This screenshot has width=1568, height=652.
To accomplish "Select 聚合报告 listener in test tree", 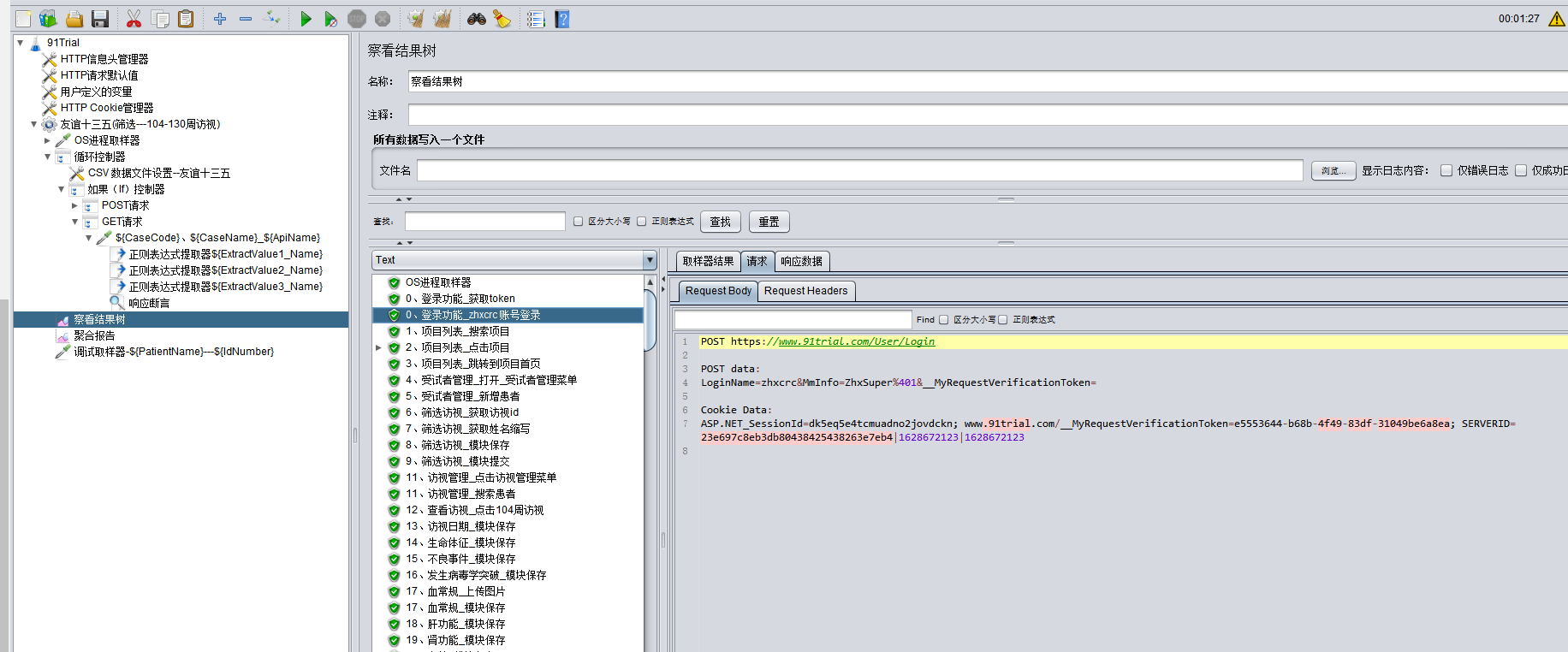I will click(94, 335).
